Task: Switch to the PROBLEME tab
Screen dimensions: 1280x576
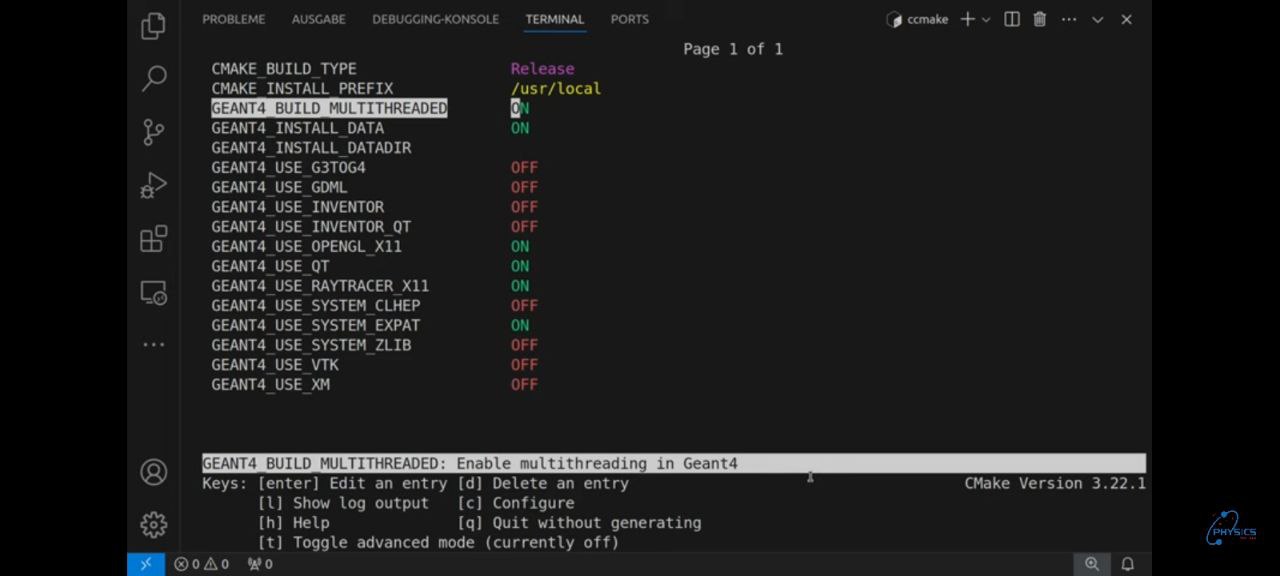Action: click(233, 19)
